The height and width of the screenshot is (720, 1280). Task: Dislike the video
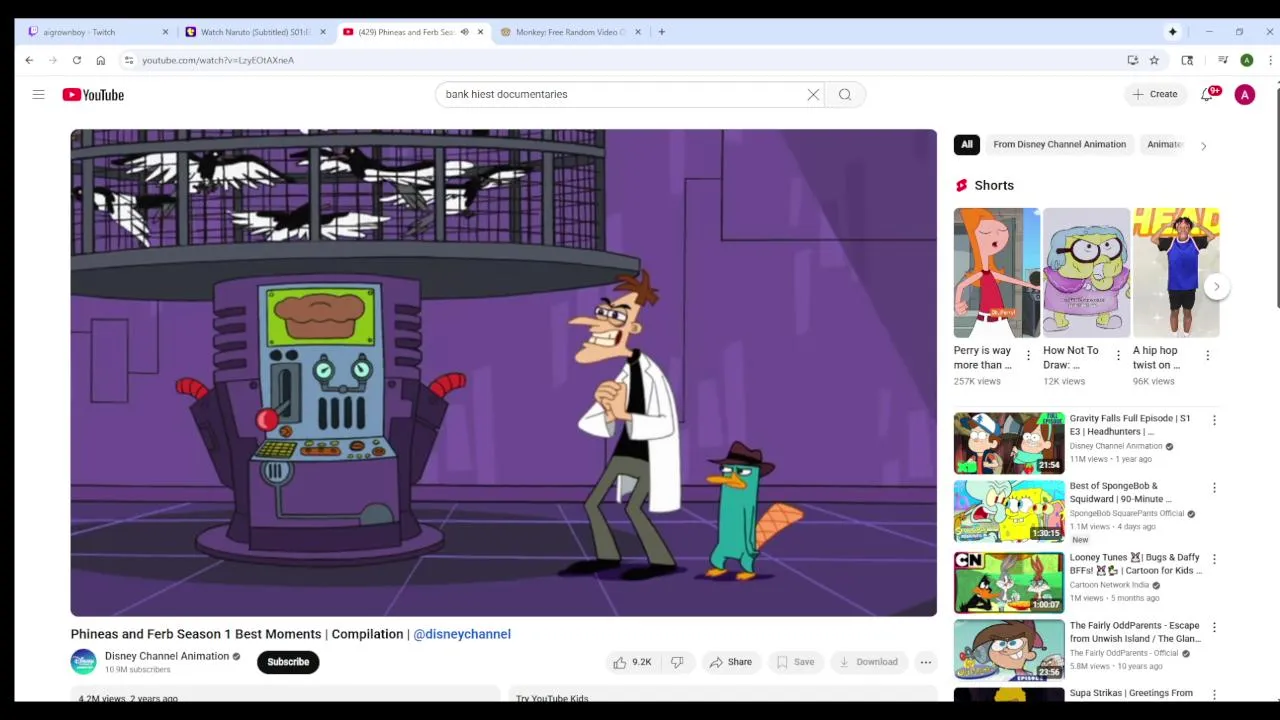677,662
